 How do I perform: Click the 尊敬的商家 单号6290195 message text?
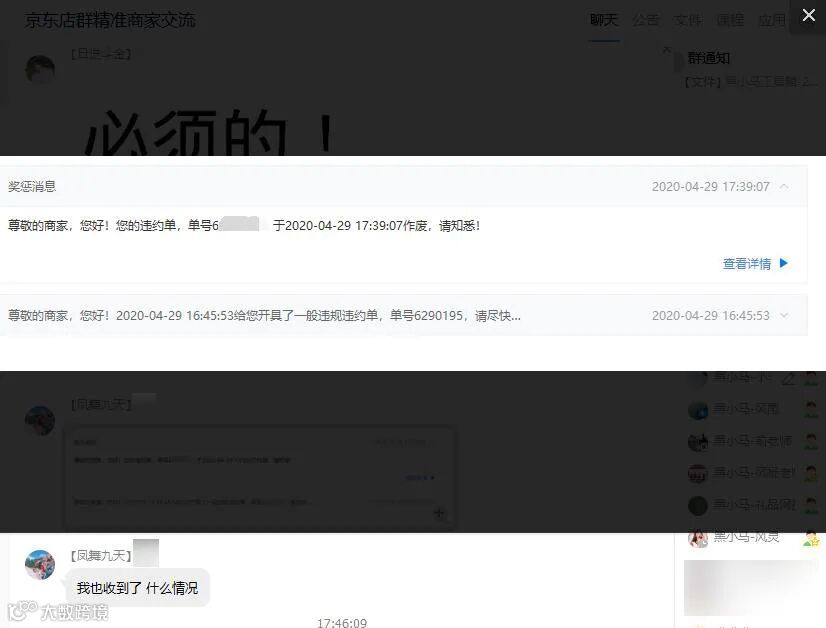(x=264, y=316)
